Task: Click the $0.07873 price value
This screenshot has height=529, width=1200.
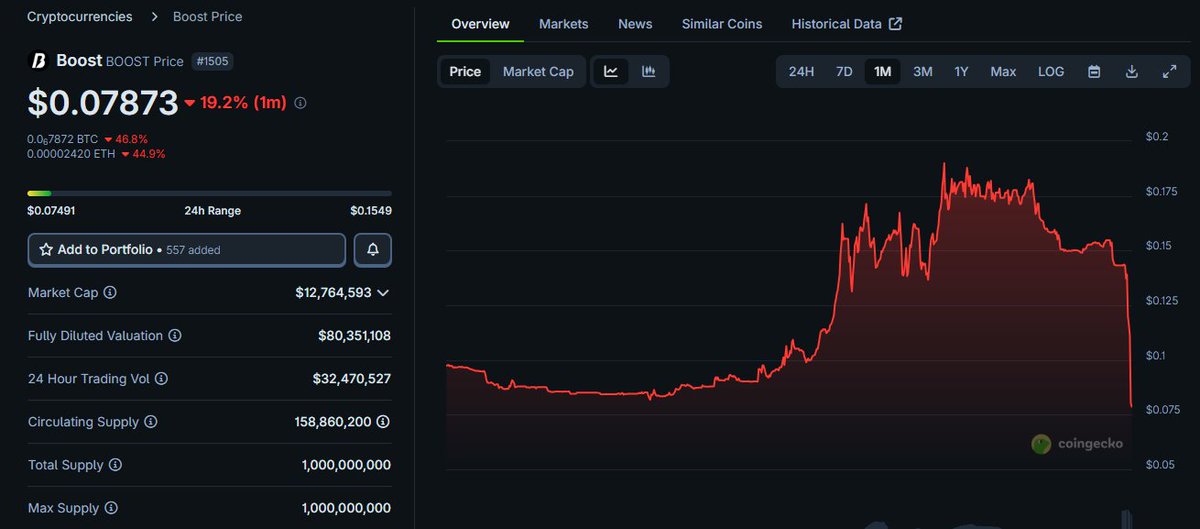Action: point(103,102)
